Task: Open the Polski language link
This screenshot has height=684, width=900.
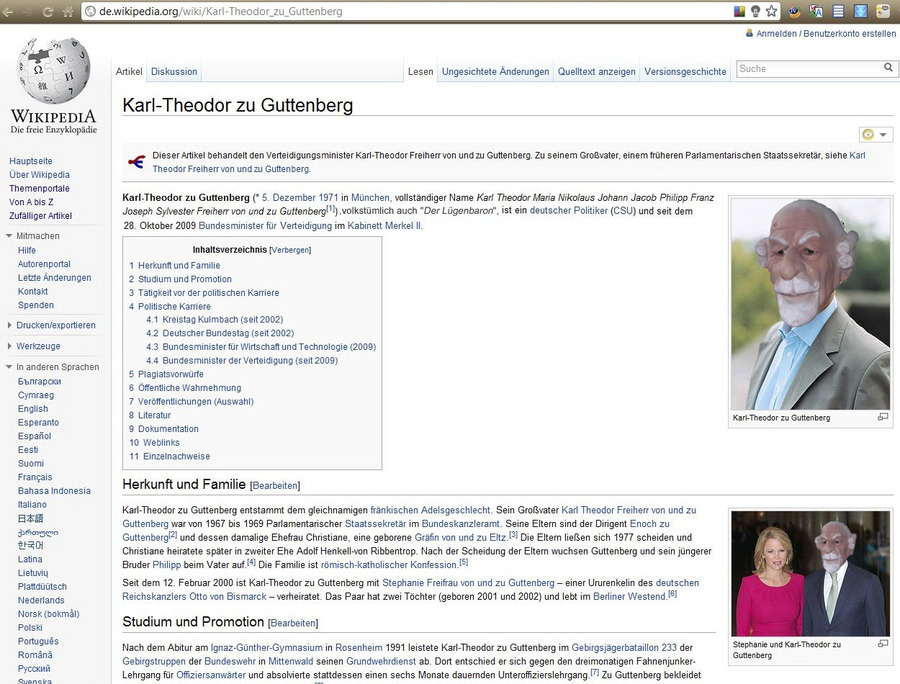Action: tap(30, 628)
